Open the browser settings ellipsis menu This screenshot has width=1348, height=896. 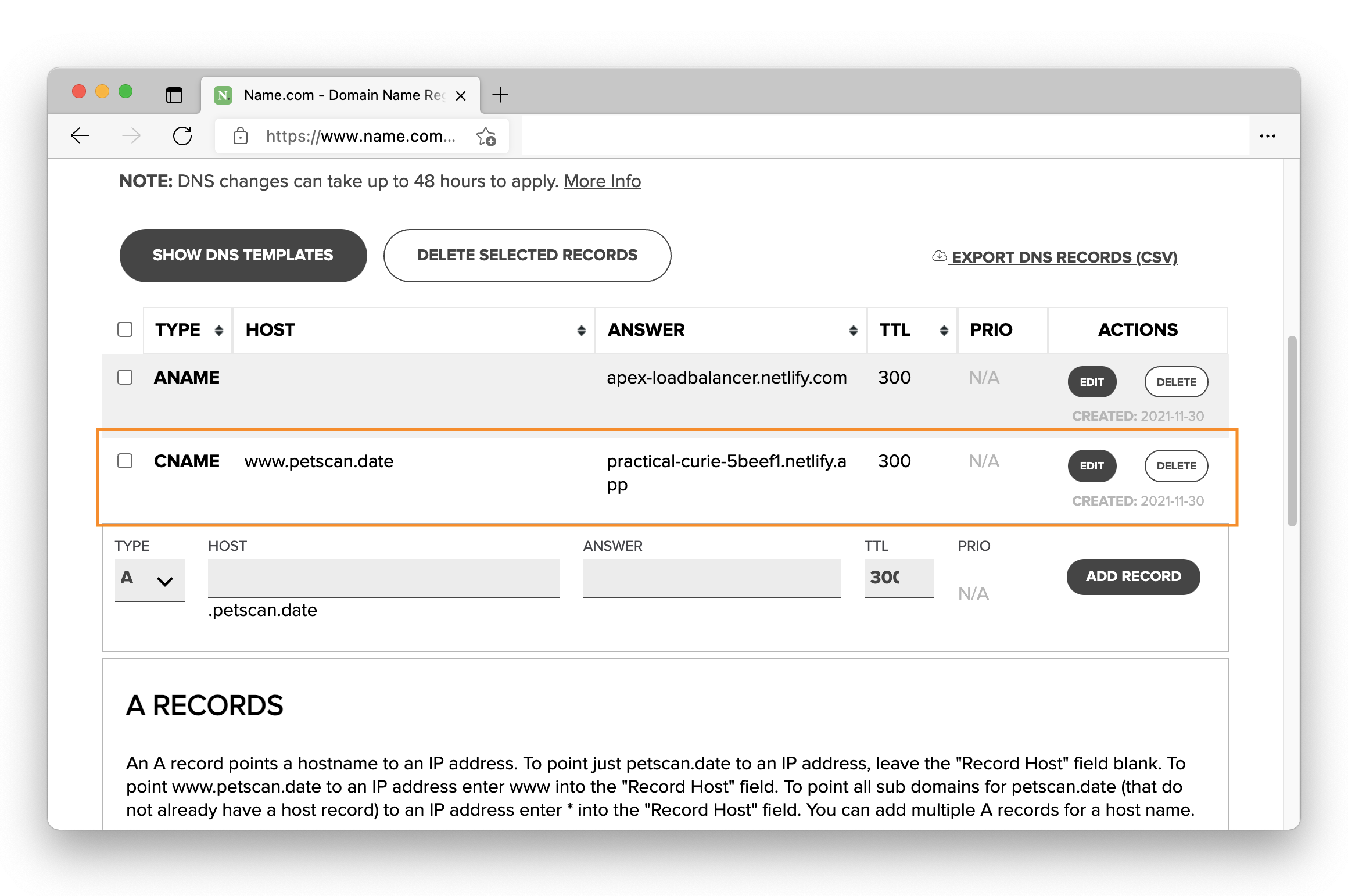[1267, 136]
